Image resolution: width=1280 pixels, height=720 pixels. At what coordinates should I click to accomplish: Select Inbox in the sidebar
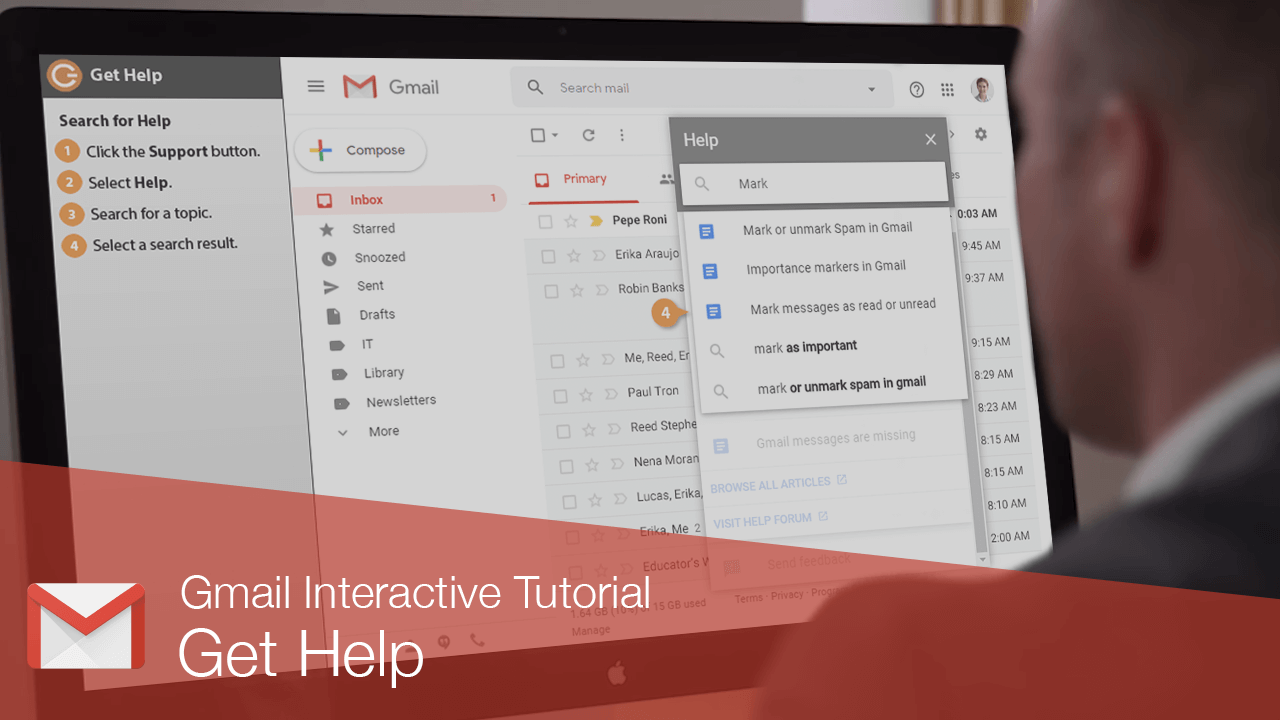click(x=367, y=199)
